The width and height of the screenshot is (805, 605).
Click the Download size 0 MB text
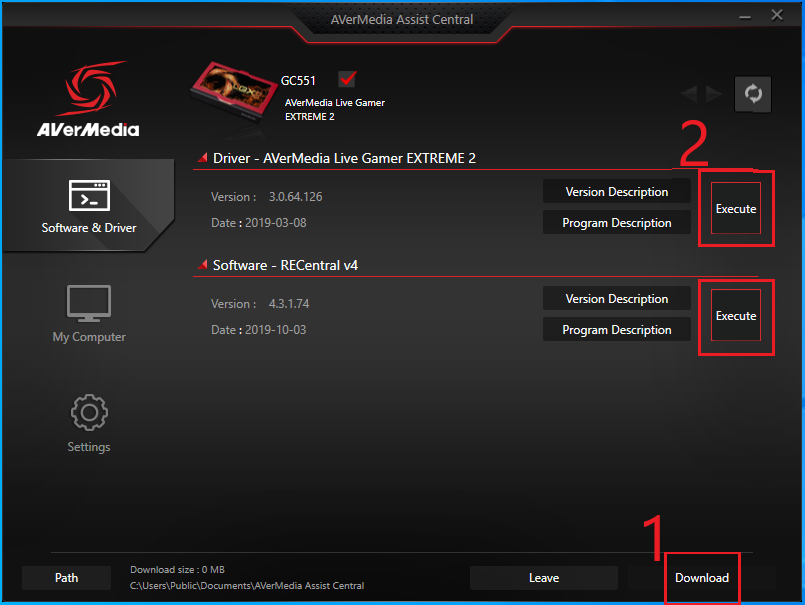(177, 570)
